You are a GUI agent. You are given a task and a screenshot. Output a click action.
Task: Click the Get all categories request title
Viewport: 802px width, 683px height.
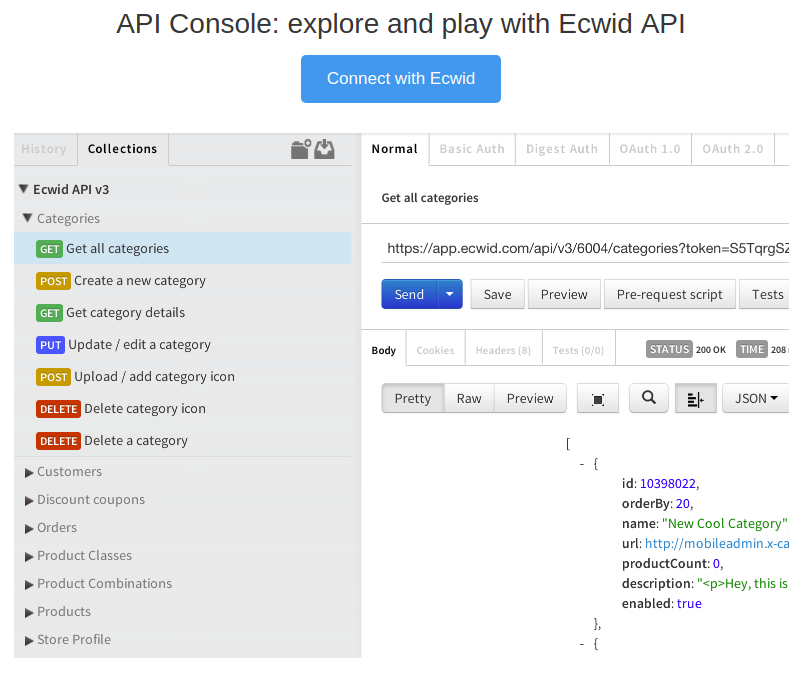click(x=430, y=198)
